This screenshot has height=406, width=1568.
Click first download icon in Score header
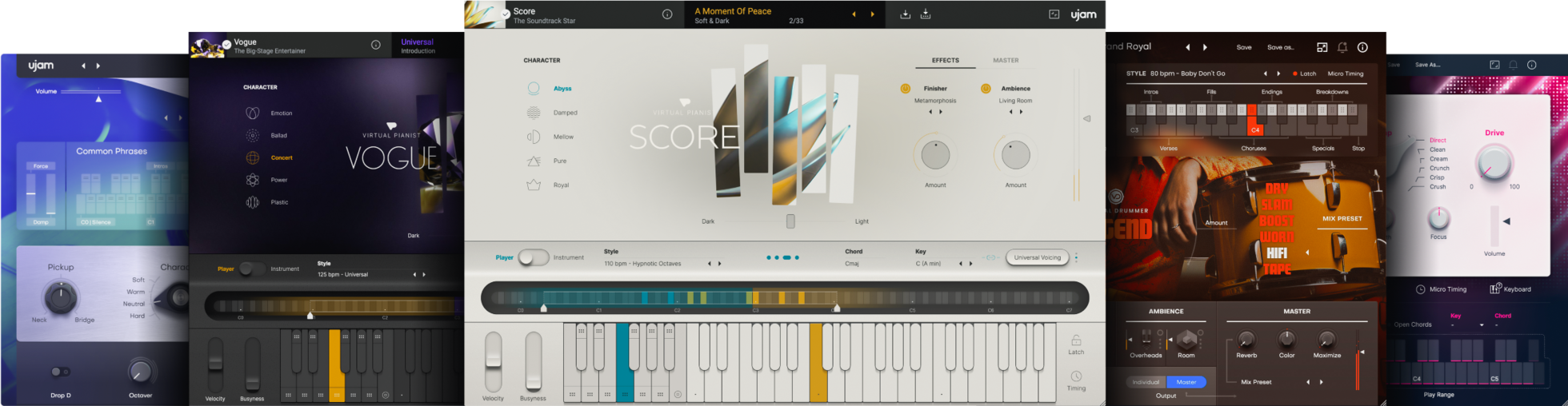click(905, 14)
